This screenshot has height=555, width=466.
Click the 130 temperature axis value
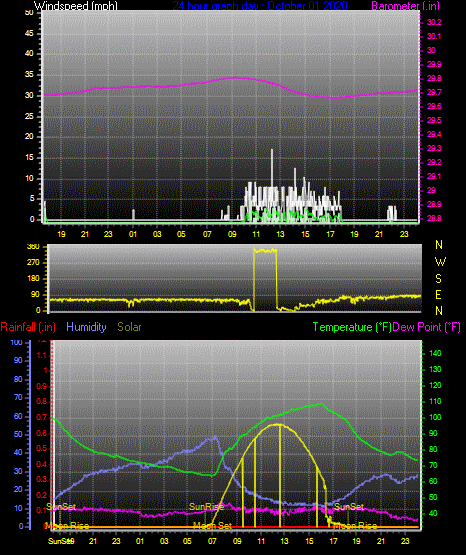click(x=435, y=369)
